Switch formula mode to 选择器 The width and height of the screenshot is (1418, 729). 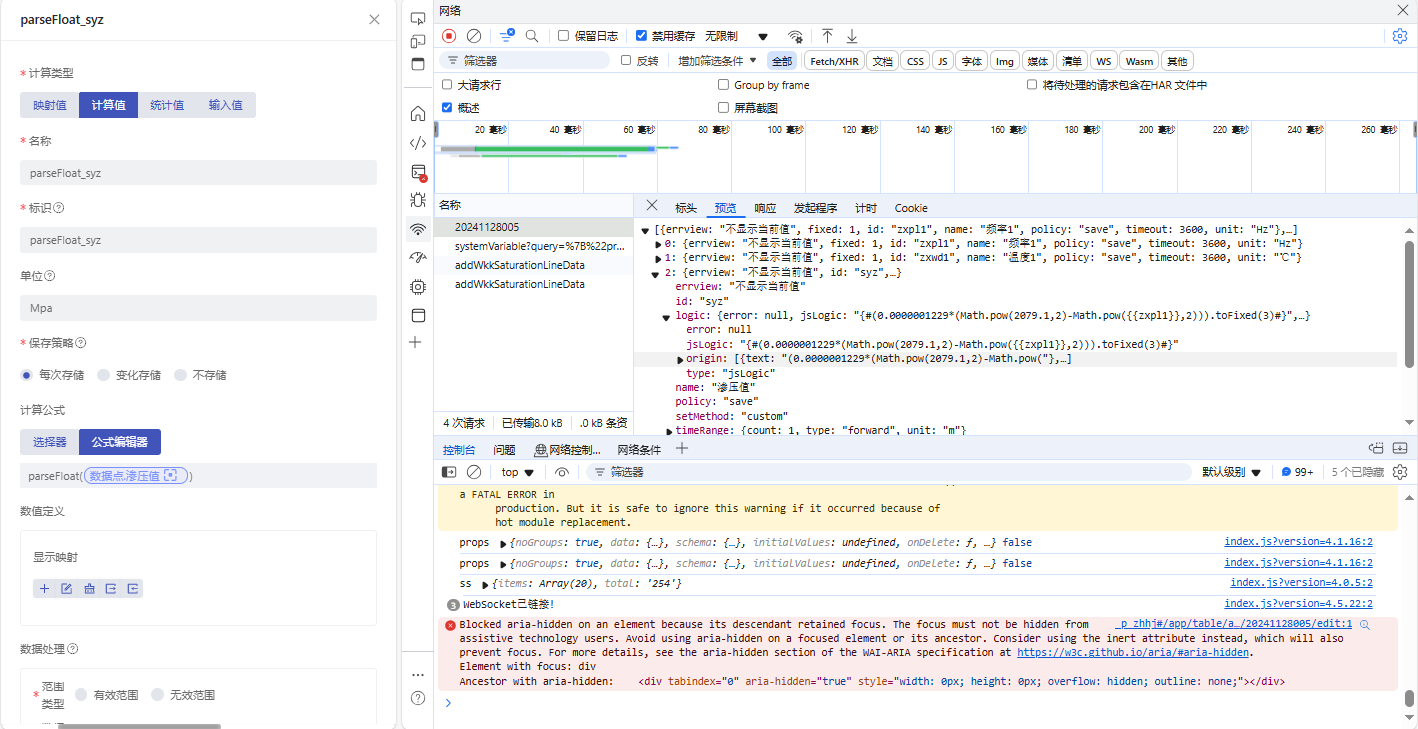point(49,442)
